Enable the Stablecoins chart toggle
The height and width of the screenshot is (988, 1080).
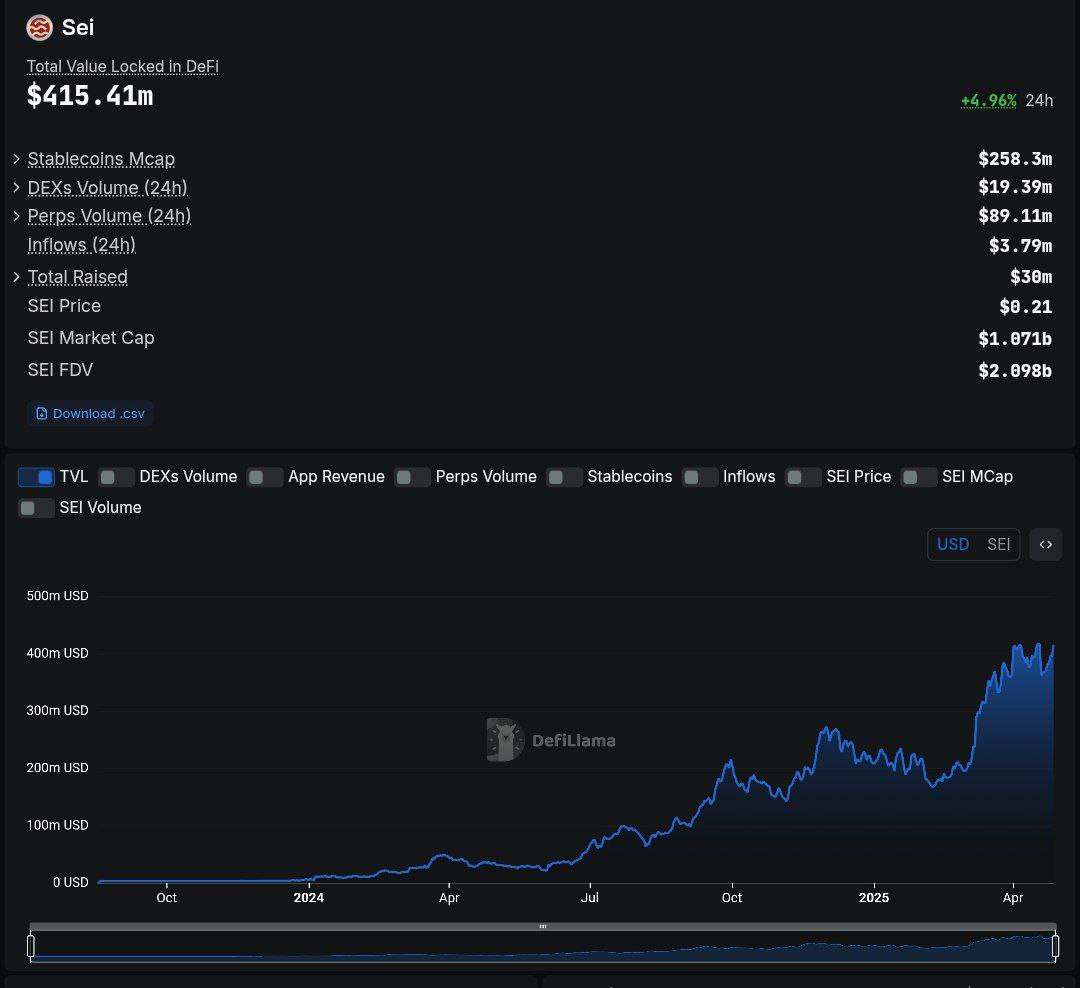point(564,477)
